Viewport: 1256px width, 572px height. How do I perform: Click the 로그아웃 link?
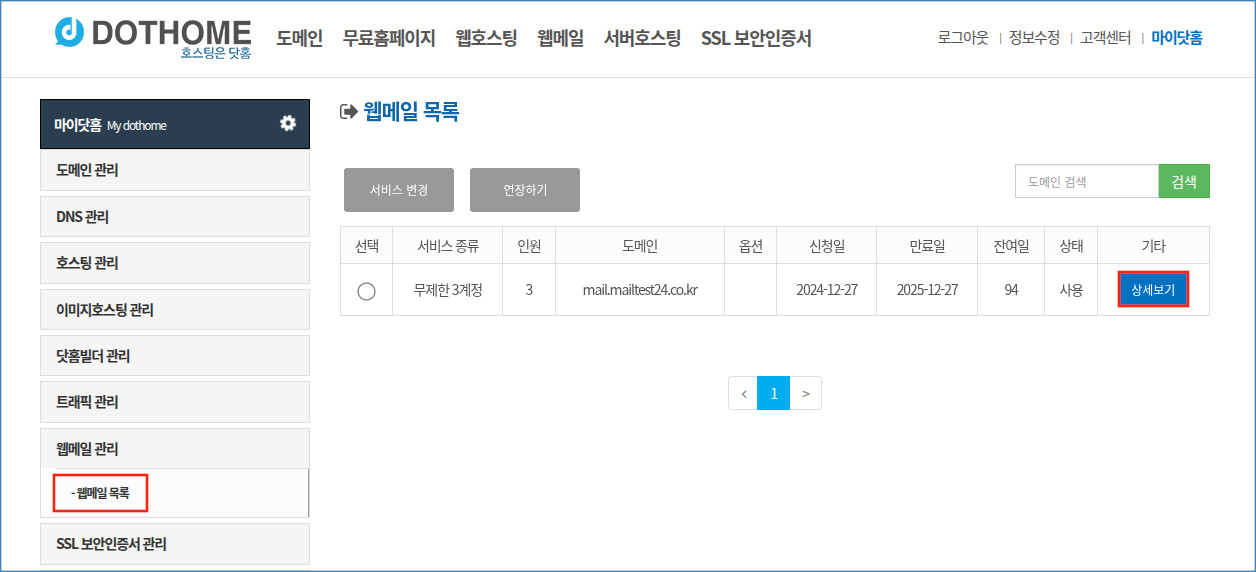pyautogui.click(x=963, y=38)
